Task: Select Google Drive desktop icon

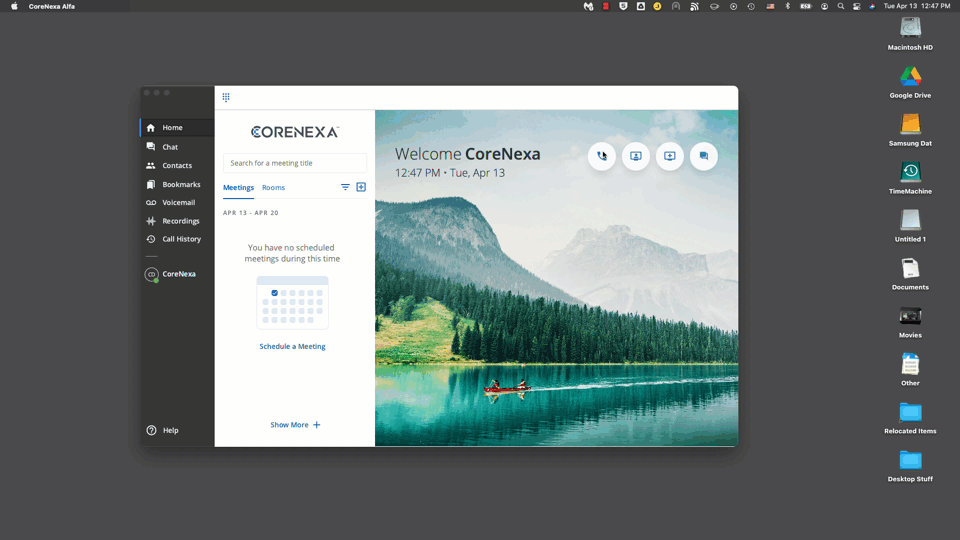Action: [910, 82]
